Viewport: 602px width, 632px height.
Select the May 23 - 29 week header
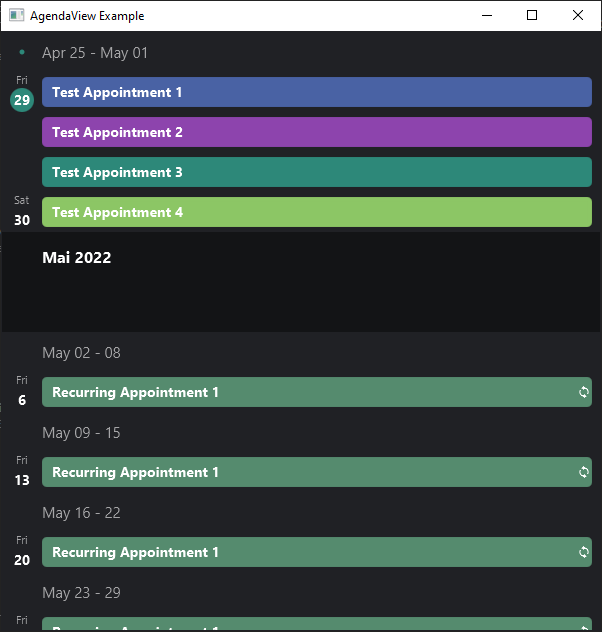tap(81, 593)
